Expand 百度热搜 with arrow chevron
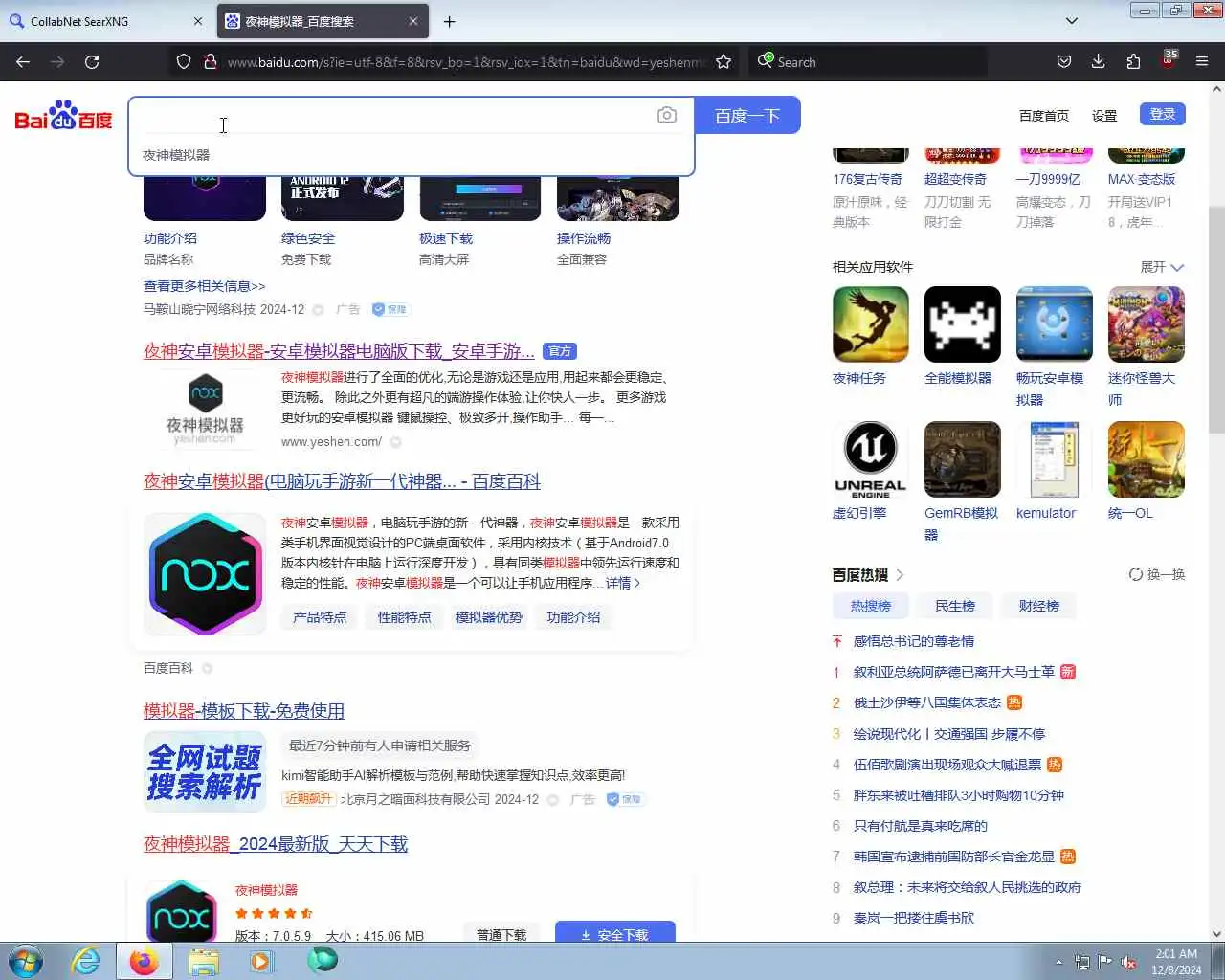 tap(900, 575)
